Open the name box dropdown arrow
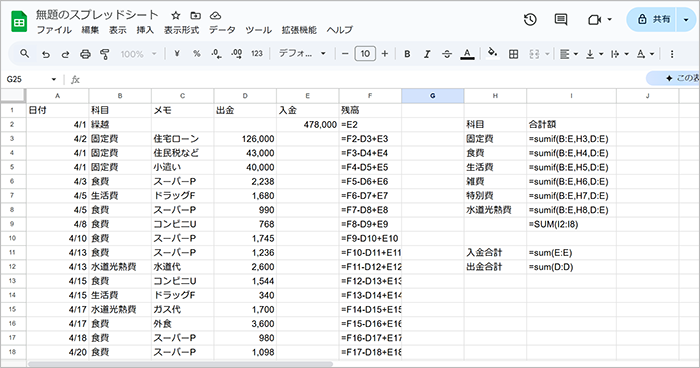The height and width of the screenshot is (368, 700). (54, 79)
